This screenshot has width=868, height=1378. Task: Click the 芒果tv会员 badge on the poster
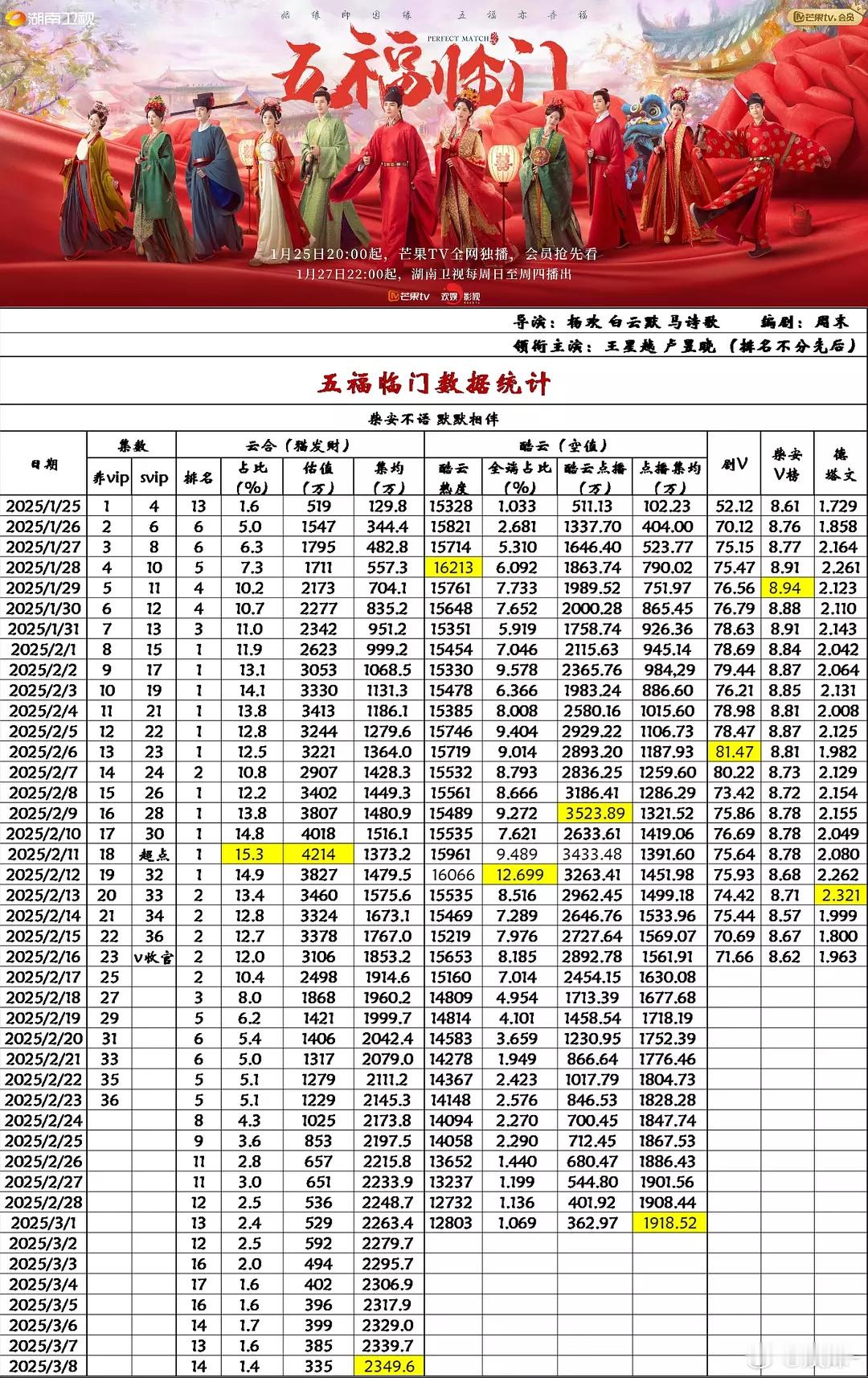826,16
